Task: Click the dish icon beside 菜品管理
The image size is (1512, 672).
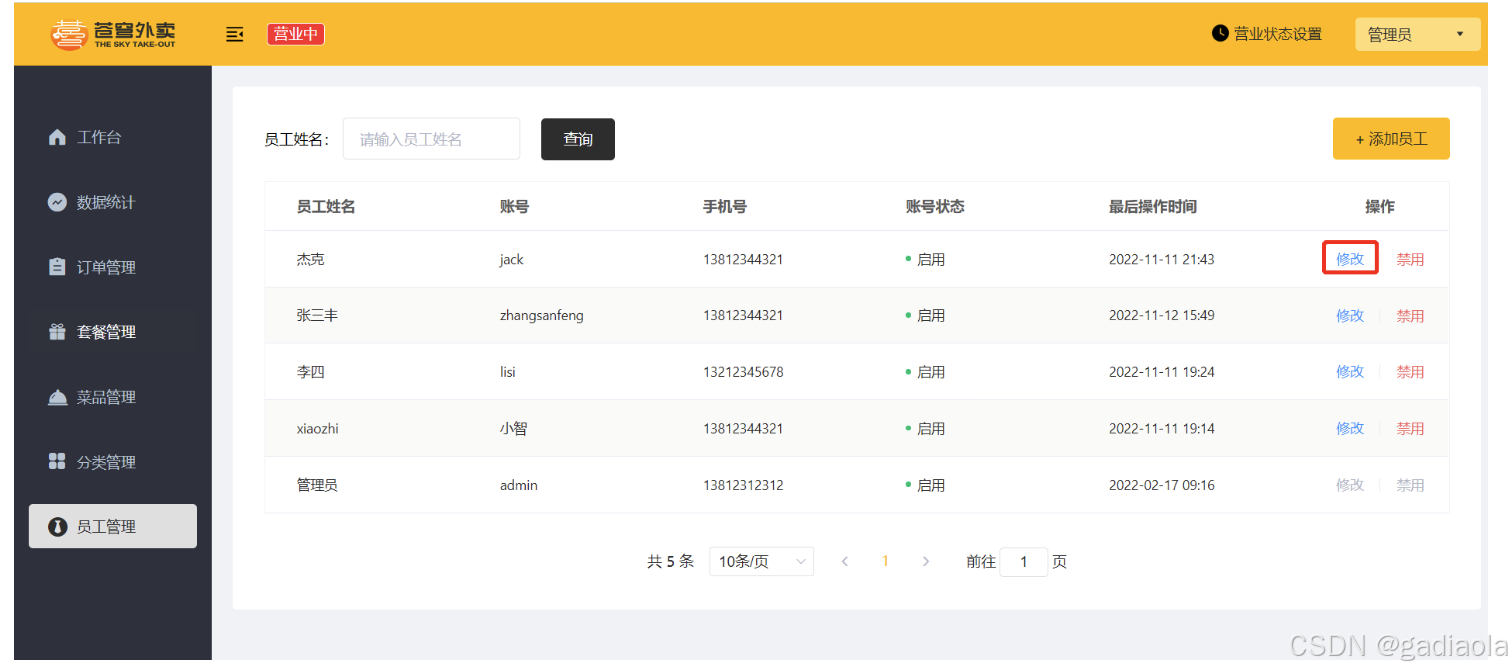Action: point(57,397)
